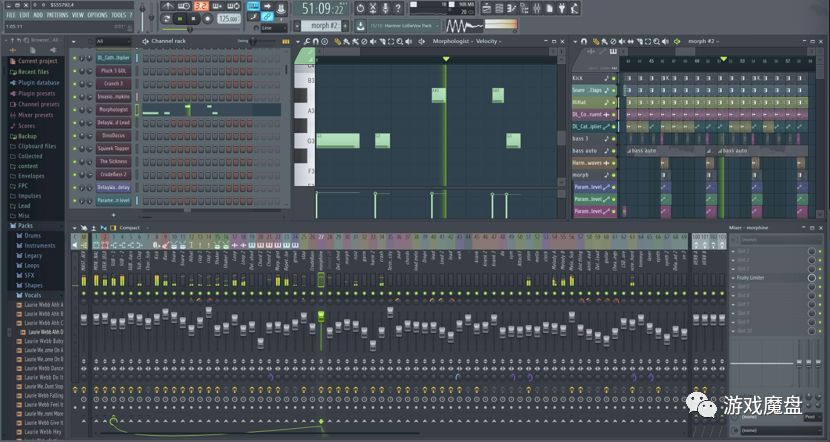Viewport: 830px width, 442px height.
Task: Open the PATTERNS menu
Action: click(58, 15)
